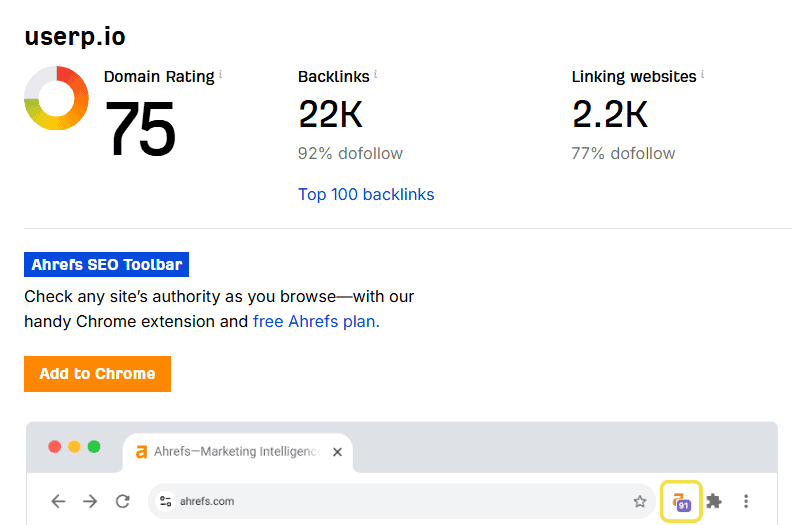Click the info icon beside Domain Rating
This screenshot has height=525, width=792.
(220, 75)
